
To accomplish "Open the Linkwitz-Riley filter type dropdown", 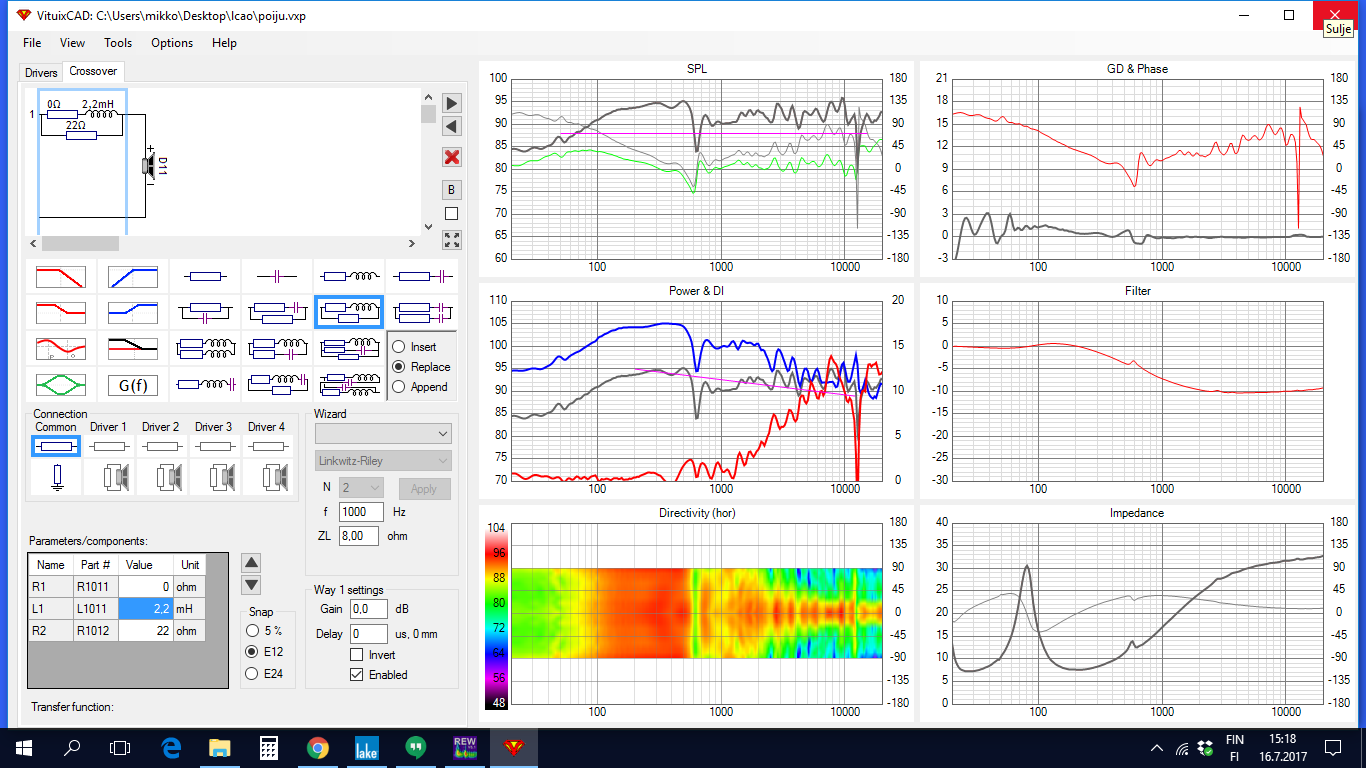I will point(383,461).
